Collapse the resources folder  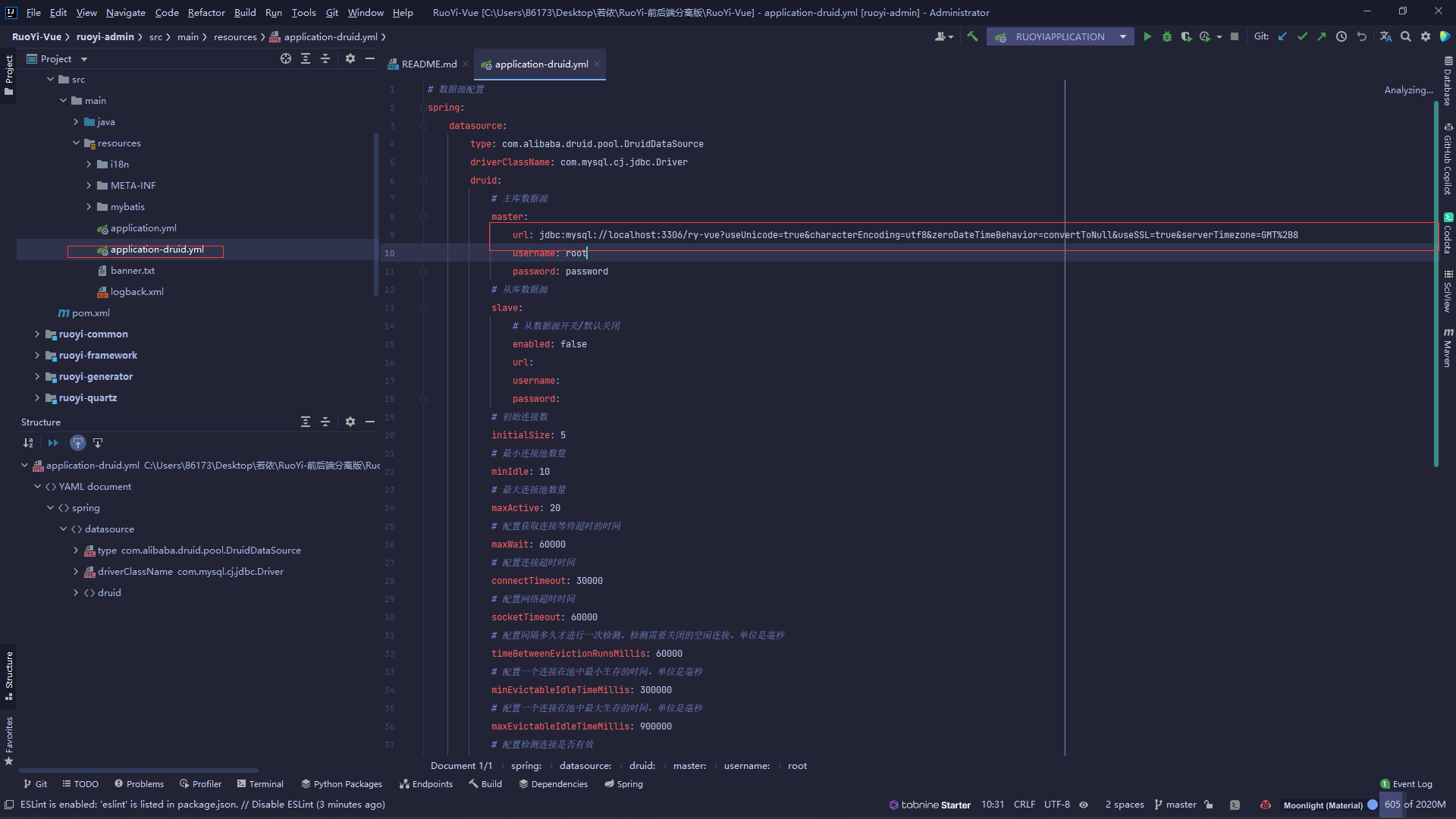point(76,143)
